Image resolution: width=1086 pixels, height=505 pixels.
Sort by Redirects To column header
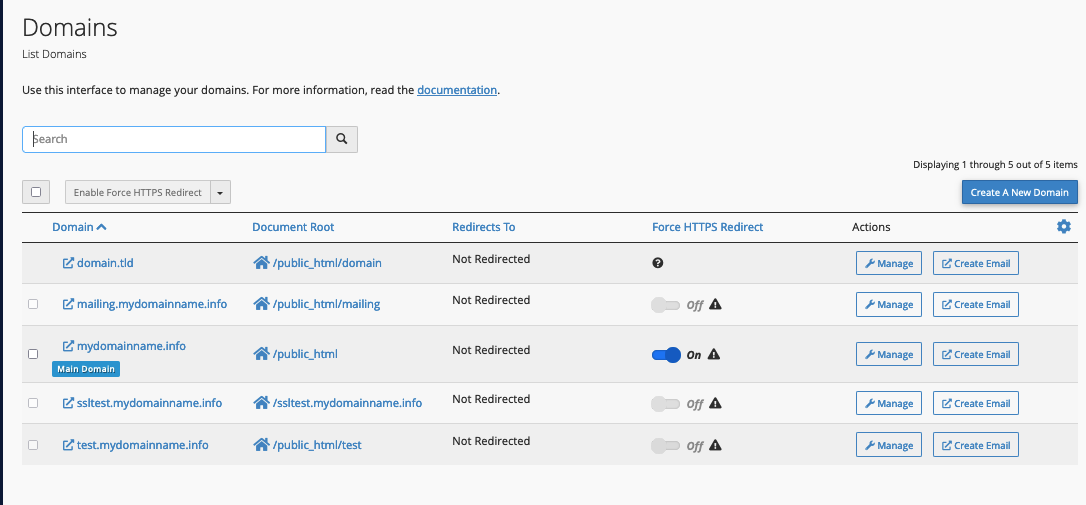coord(483,227)
